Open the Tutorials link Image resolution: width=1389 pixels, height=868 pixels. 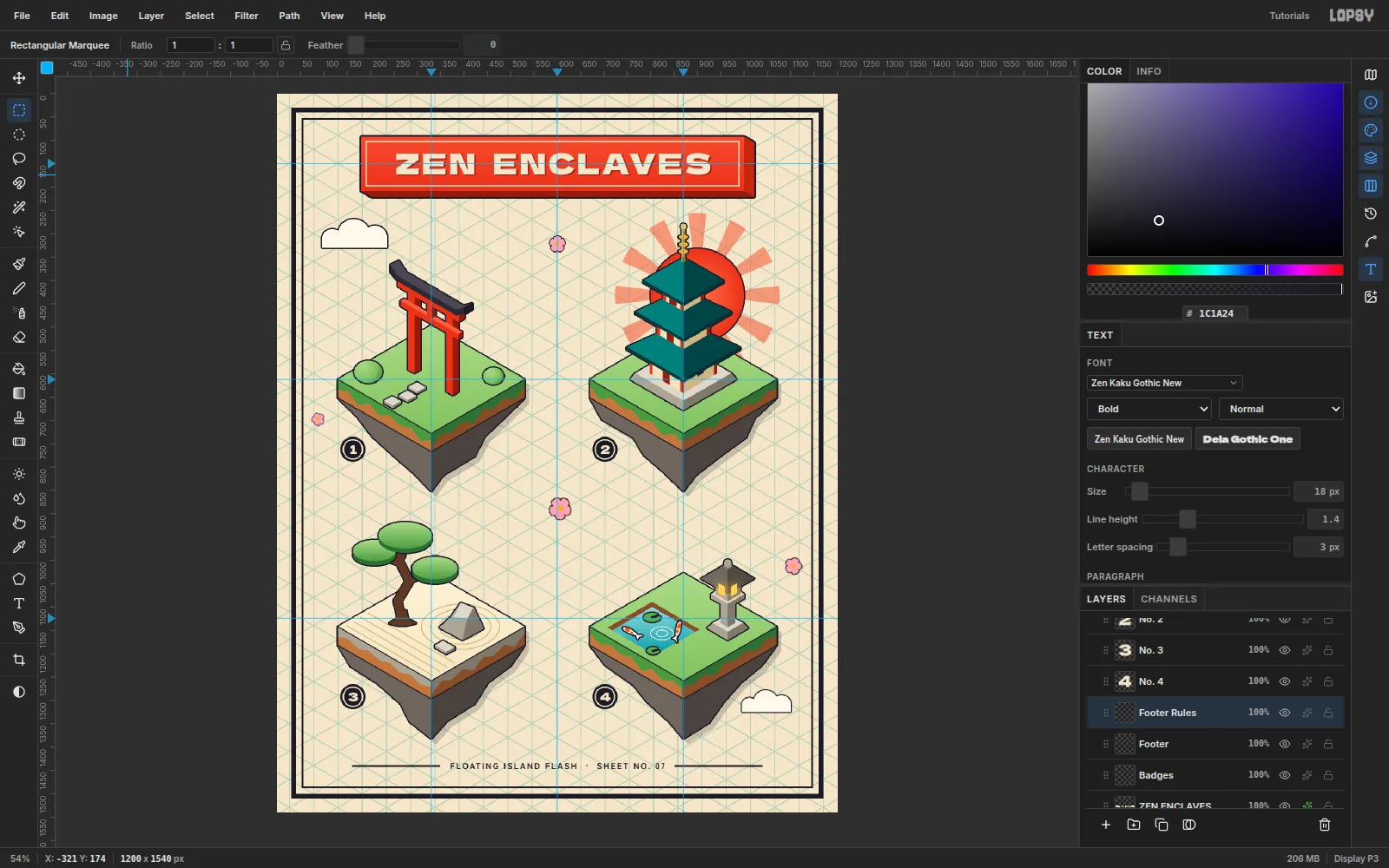pyautogui.click(x=1289, y=16)
